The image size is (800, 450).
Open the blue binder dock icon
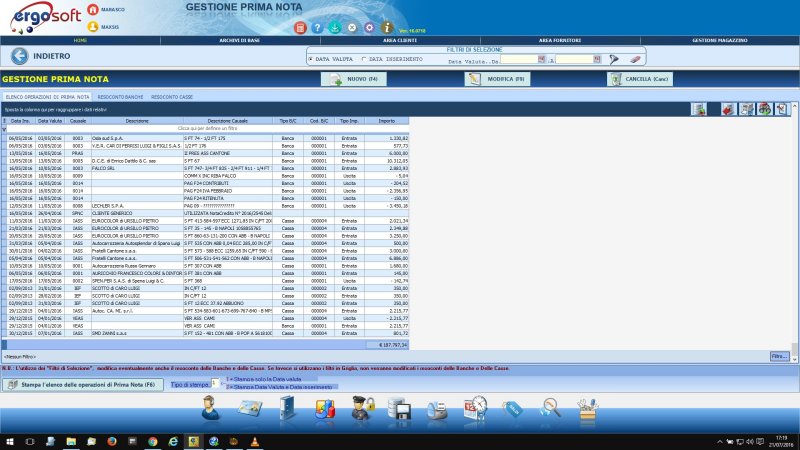[x=287, y=408]
